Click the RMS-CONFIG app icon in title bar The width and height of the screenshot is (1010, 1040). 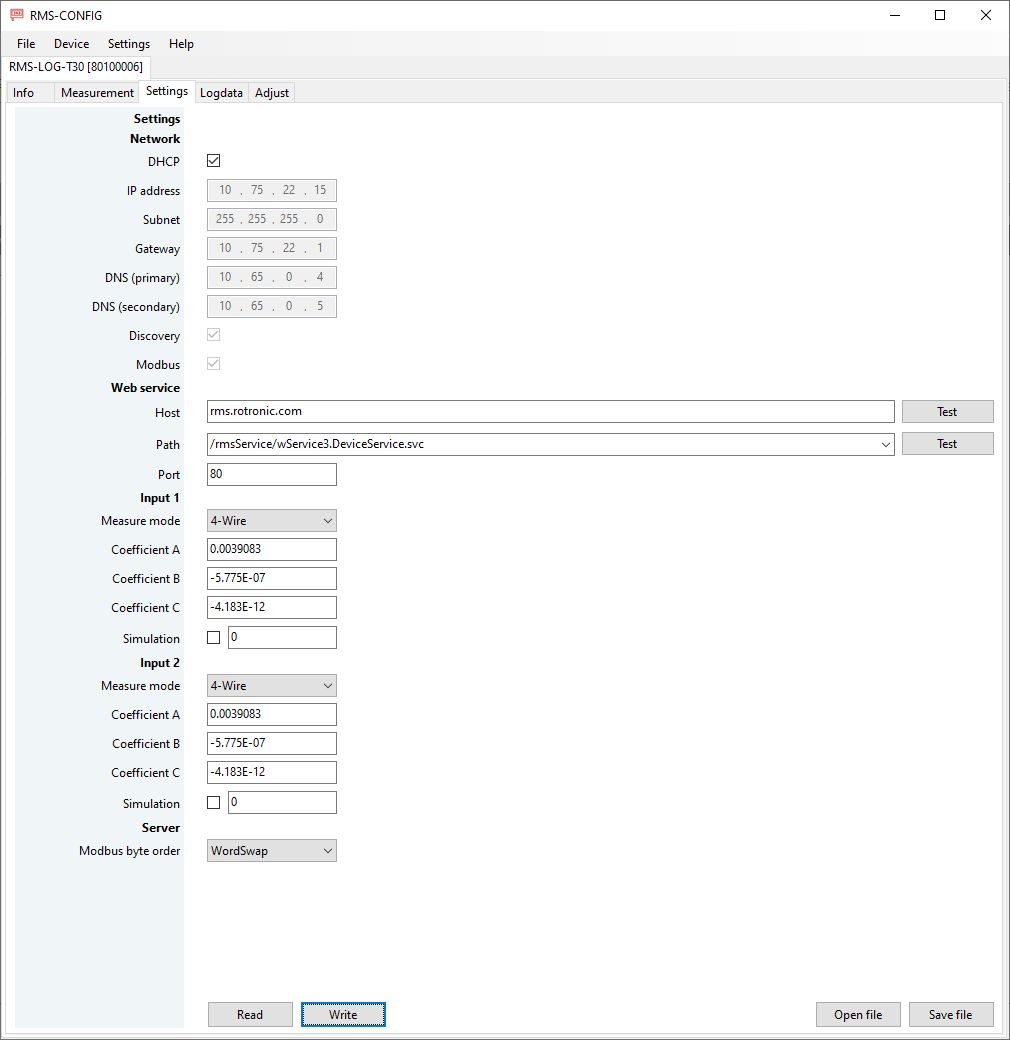17,15
